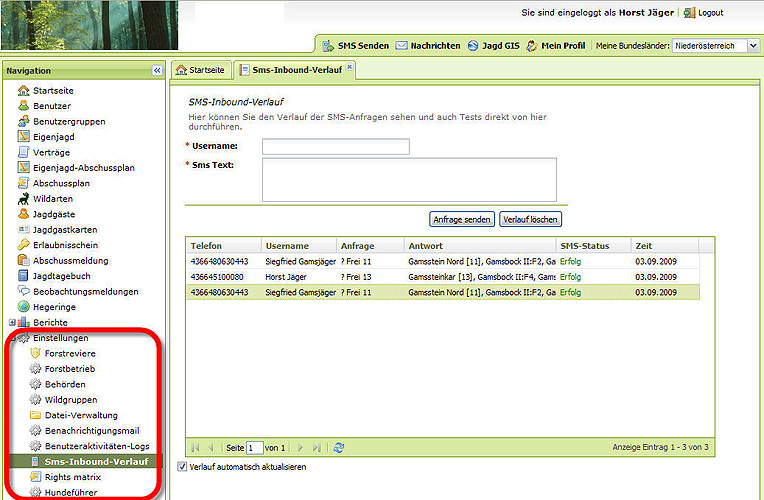This screenshot has height=500, width=764.
Task: Open Behörden in settings tree
Action: point(65,385)
